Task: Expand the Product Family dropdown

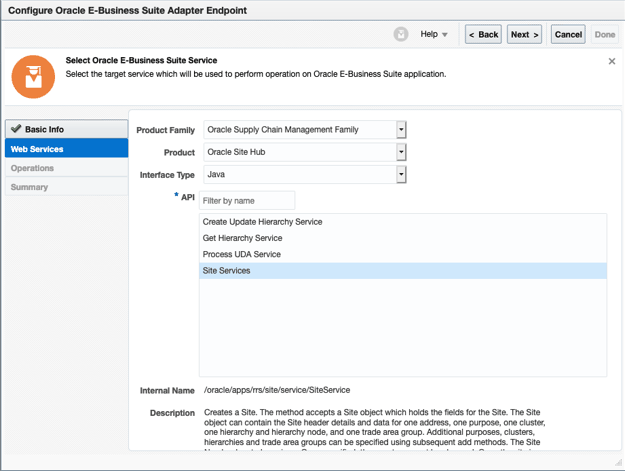Action: point(401,130)
